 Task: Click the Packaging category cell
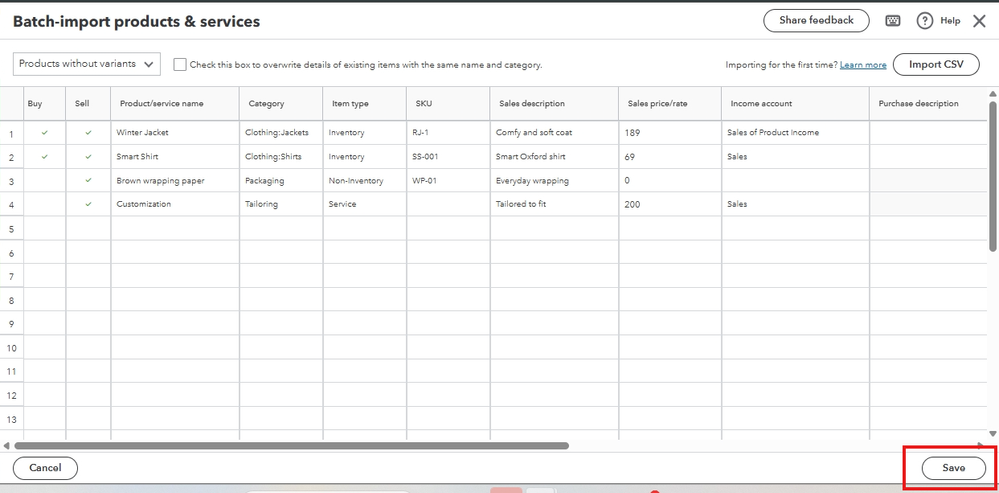pyautogui.click(x=281, y=180)
